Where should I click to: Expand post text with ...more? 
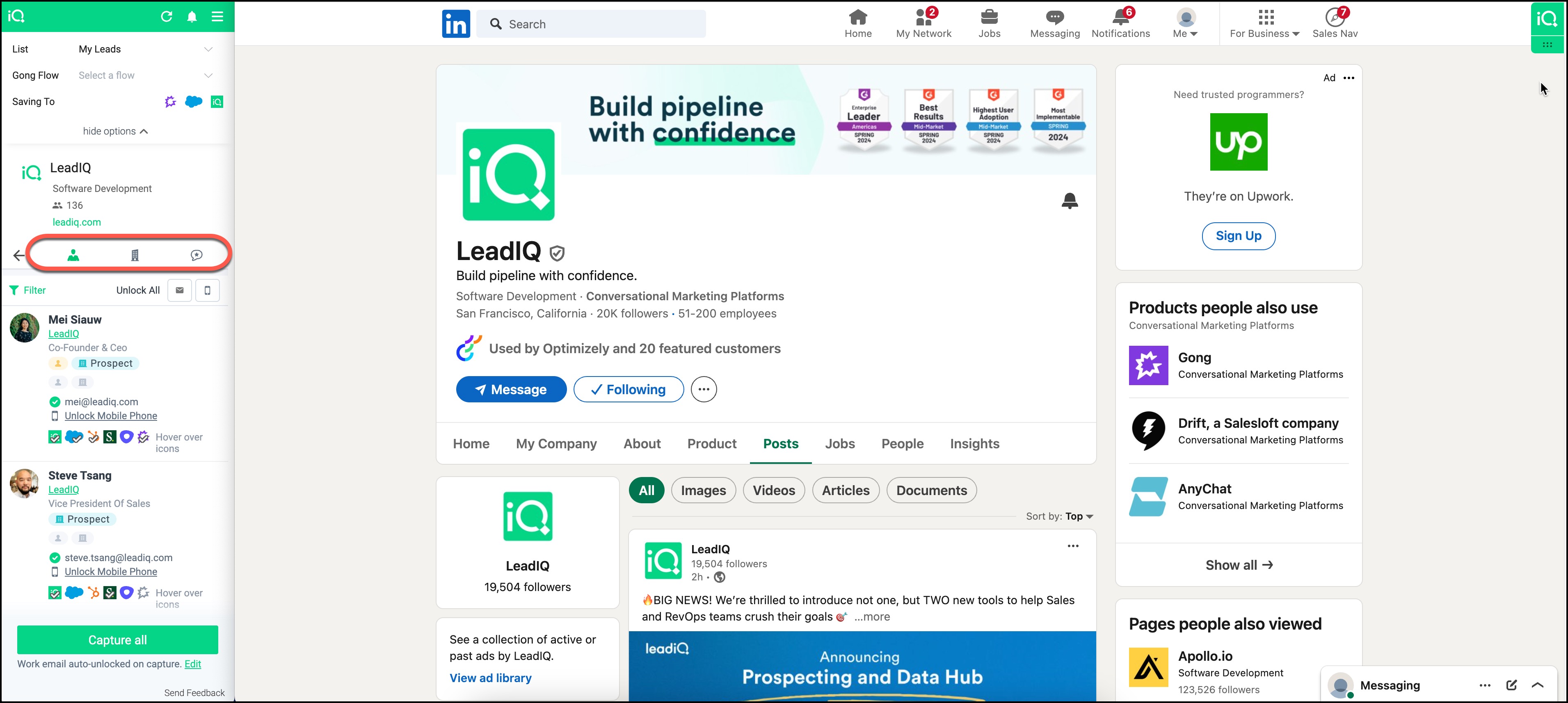pyautogui.click(x=872, y=616)
